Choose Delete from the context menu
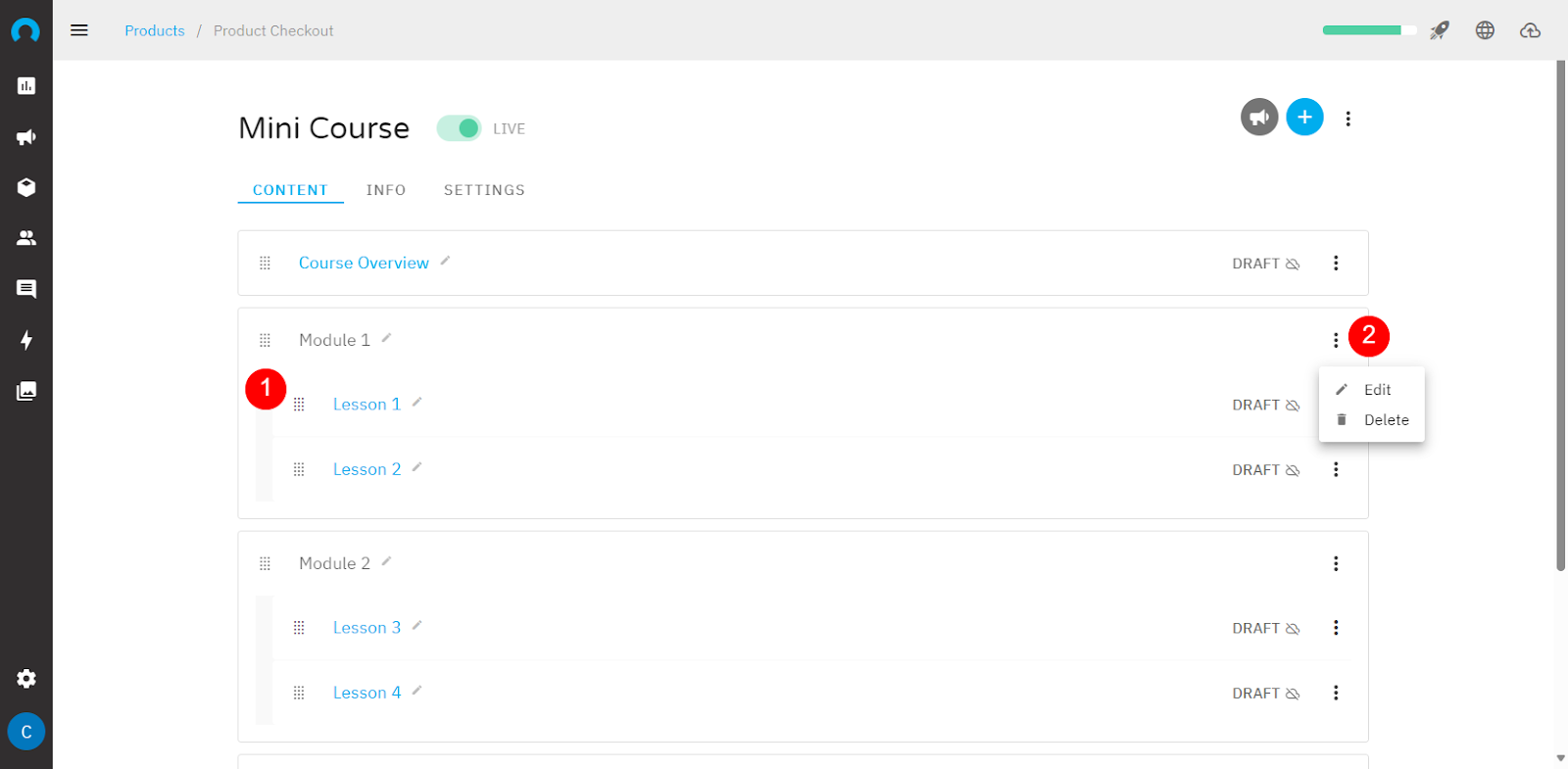The height and width of the screenshot is (769, 1568). [1372, 420]
